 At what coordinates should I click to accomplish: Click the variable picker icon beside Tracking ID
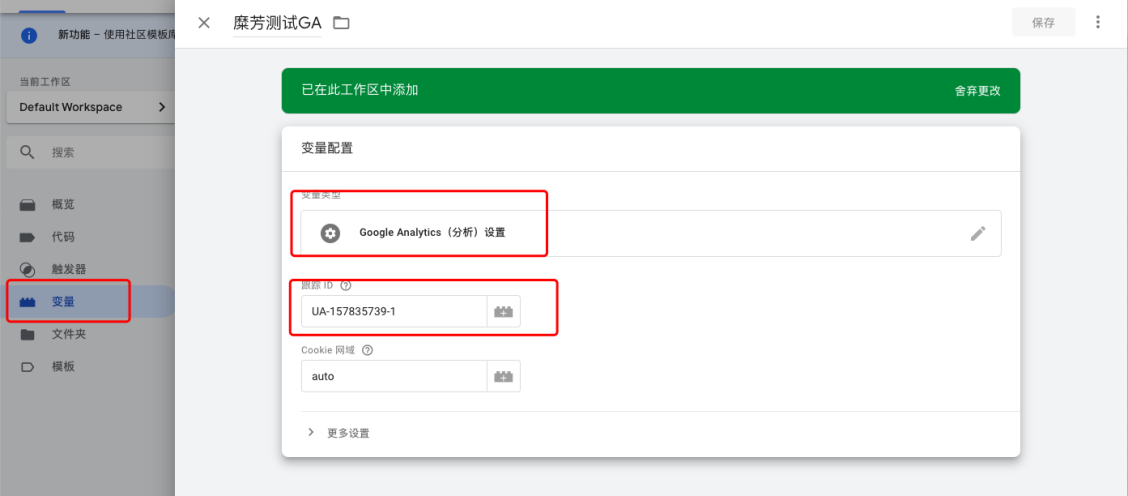[x=503, y=311]
